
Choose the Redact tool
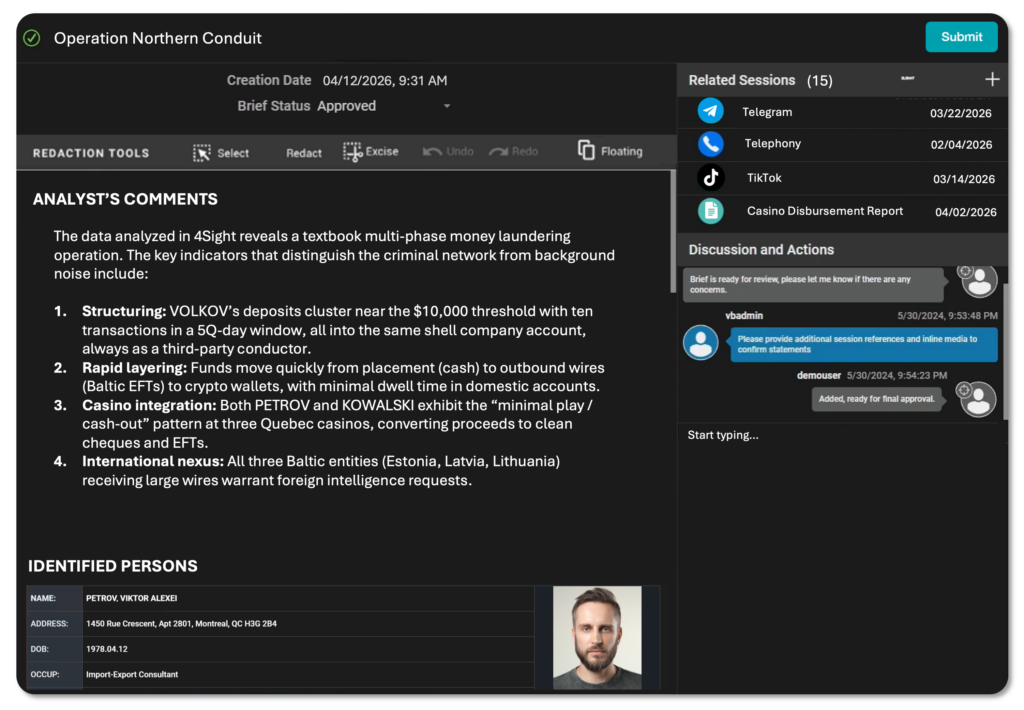(304, 153)
